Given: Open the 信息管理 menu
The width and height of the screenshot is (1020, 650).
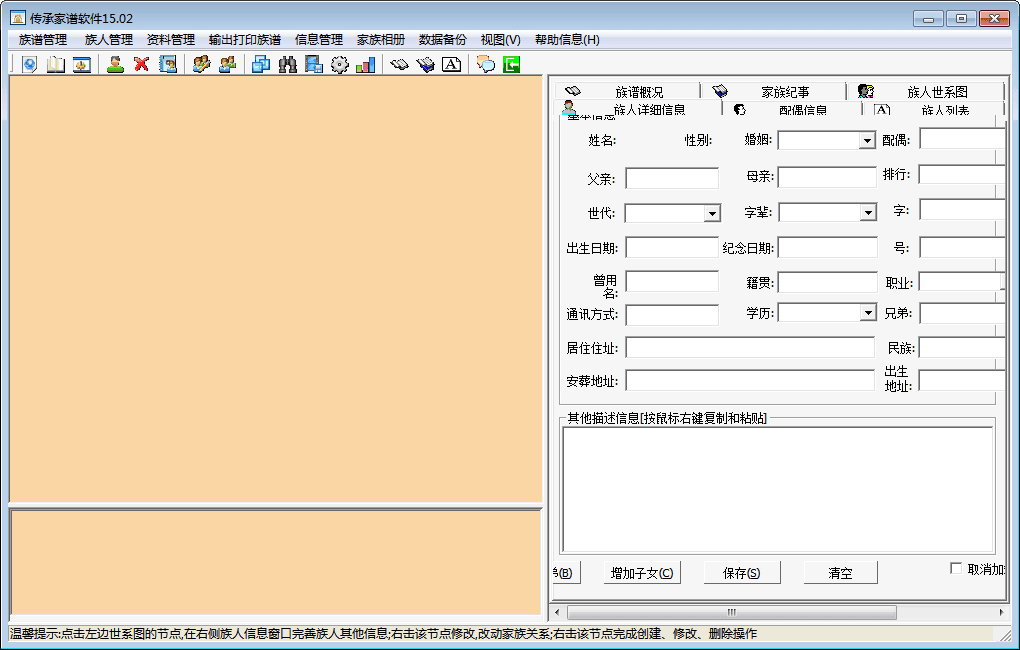Looking at the screenshot, I should pyautogui.click(x=319, y=40).
